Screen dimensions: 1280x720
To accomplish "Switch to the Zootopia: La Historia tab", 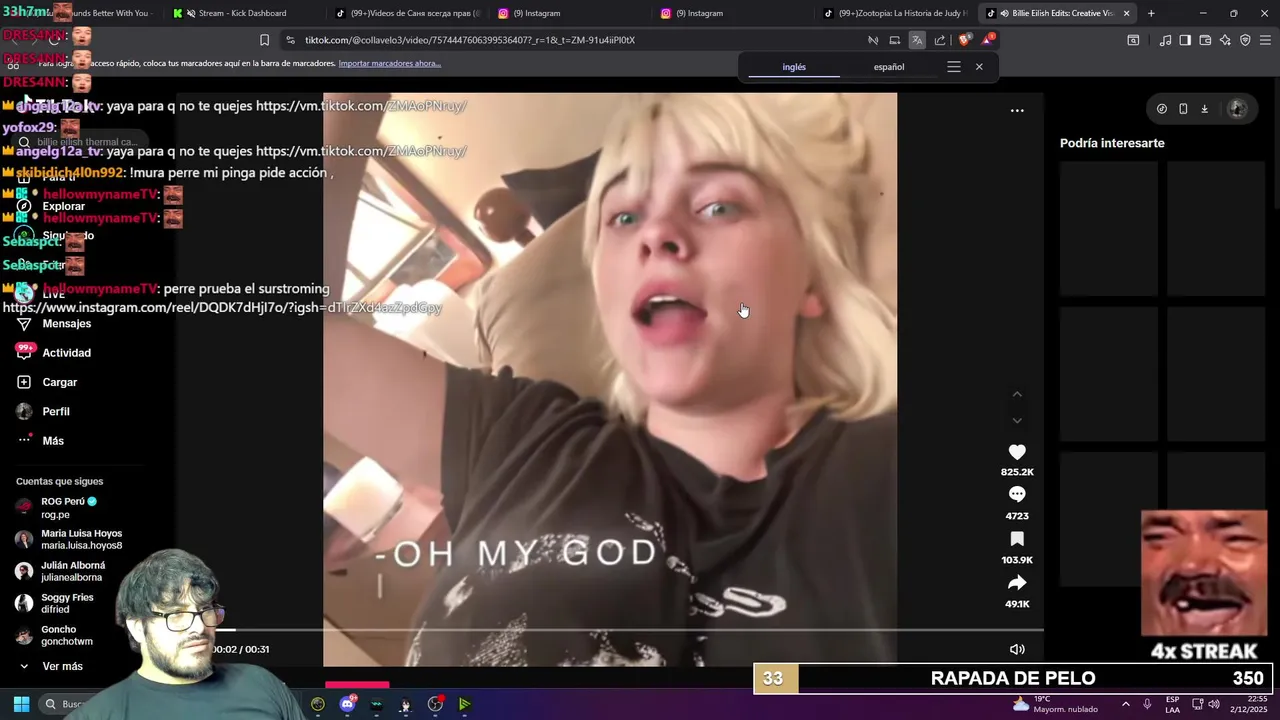I will pos(896,13).
